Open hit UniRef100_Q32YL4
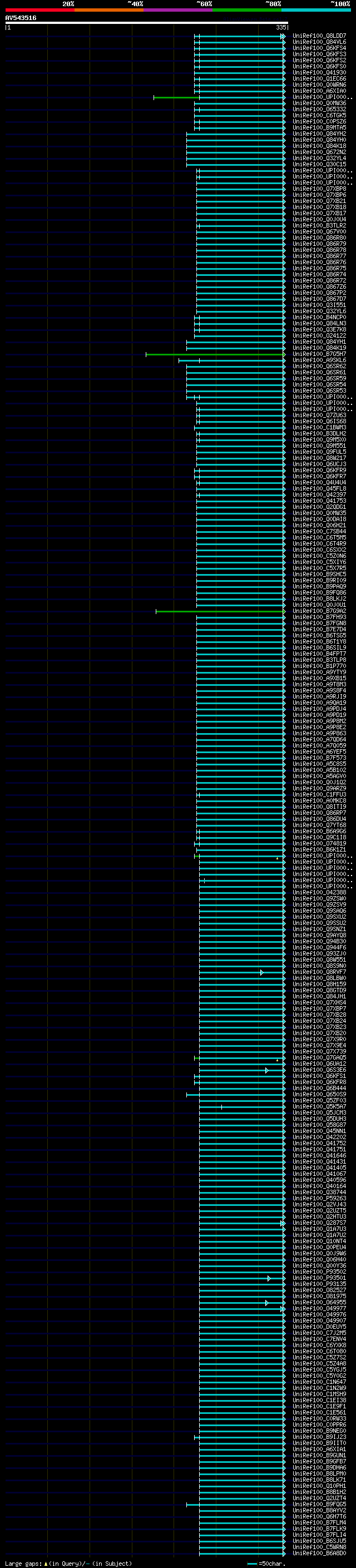Image resolution: width=356 pixels, height=1568 pixels. click(319, 157)
